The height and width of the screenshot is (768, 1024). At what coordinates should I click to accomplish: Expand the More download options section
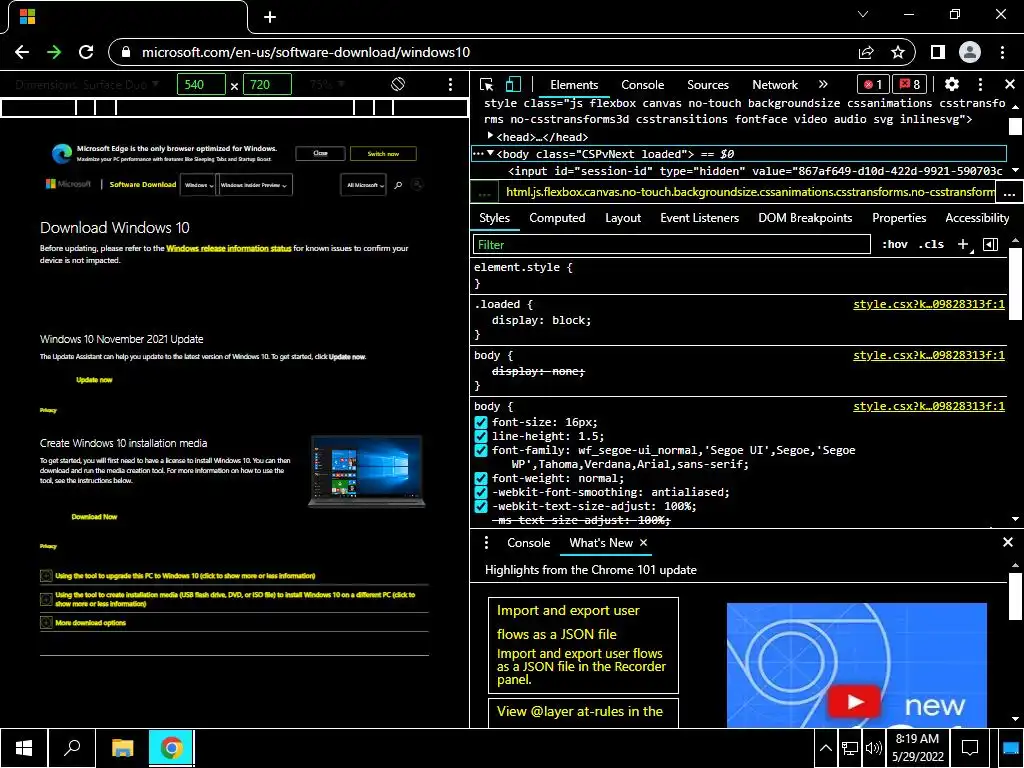(83, 623)
